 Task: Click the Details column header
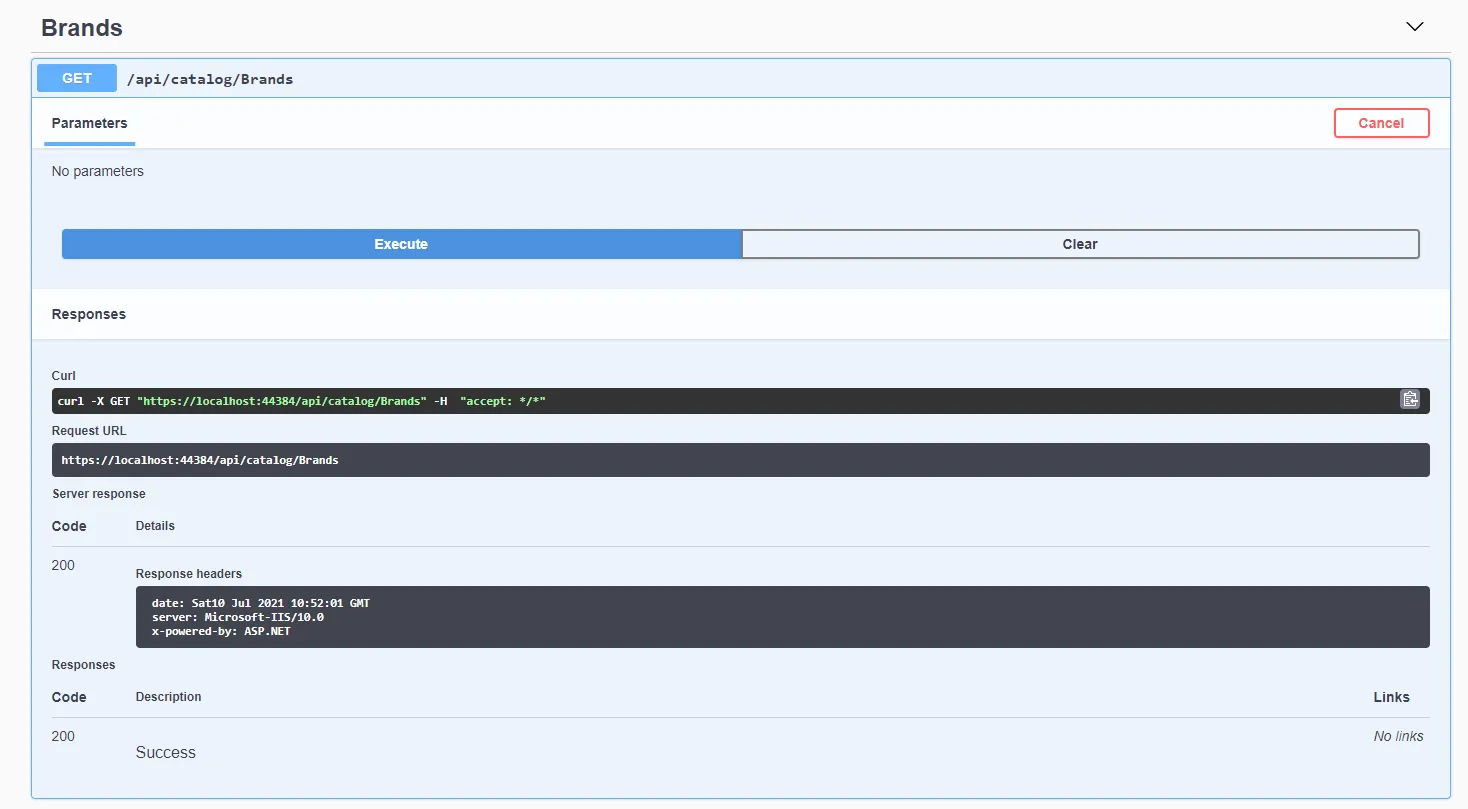[x=155, y=525]
